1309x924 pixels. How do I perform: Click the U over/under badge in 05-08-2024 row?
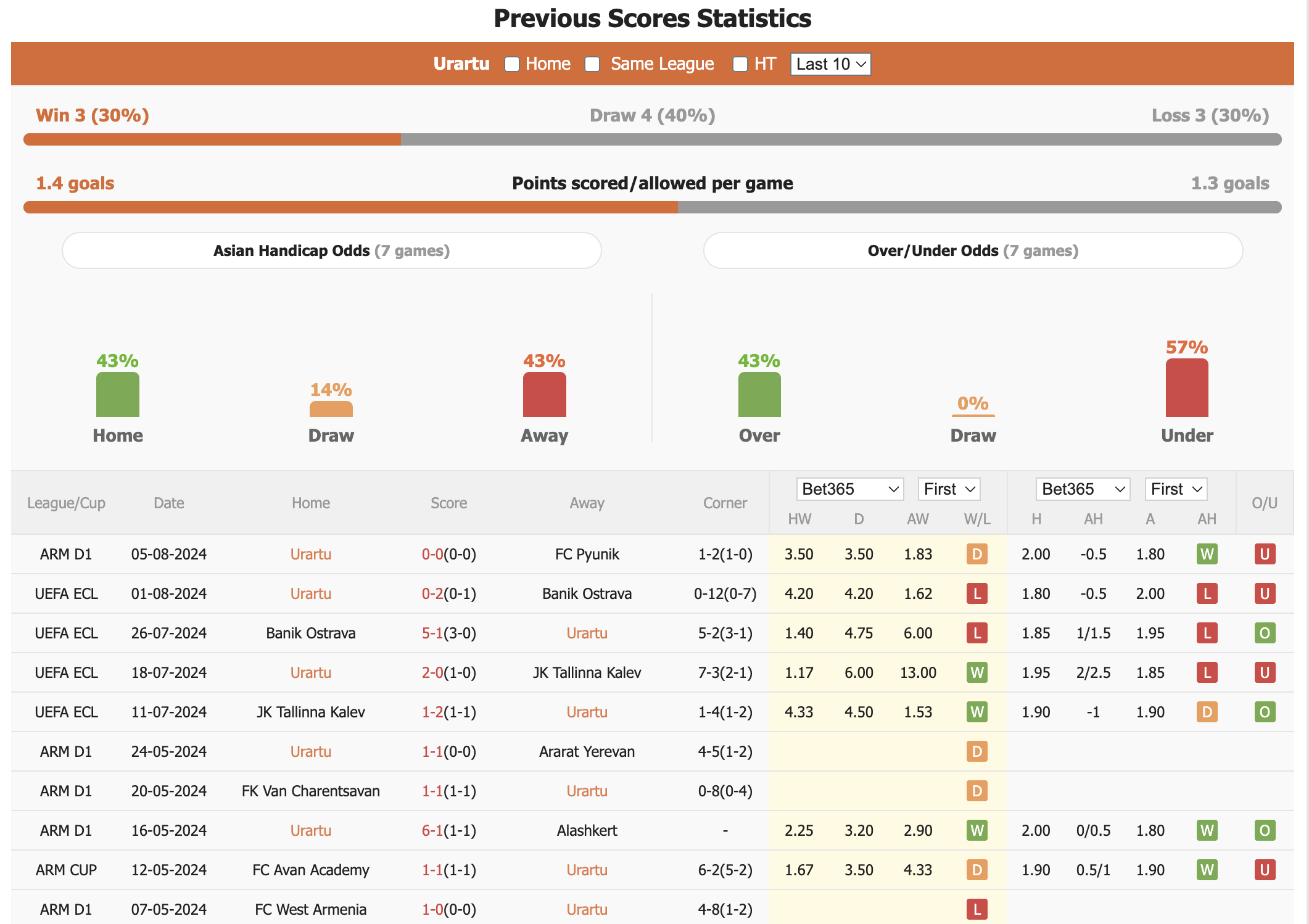point(1265,554)
